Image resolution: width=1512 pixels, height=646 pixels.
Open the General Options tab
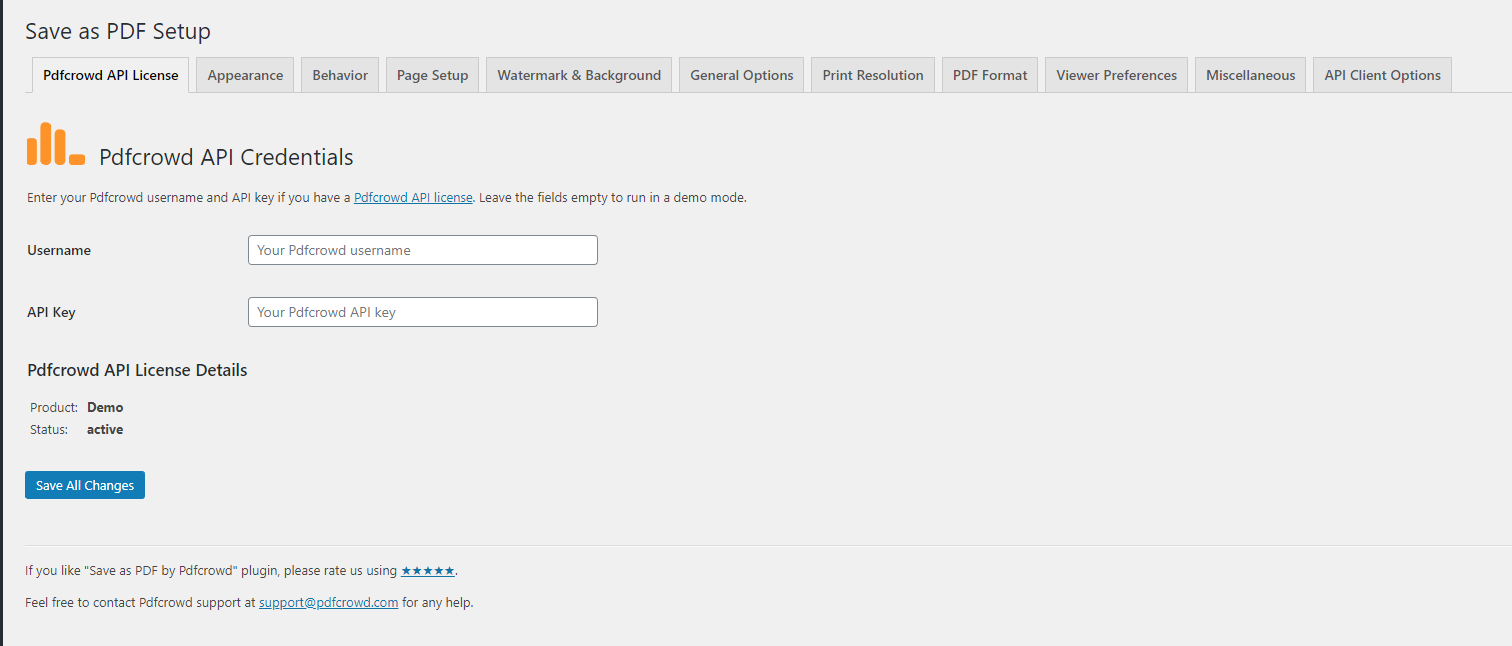(x=742, y=75)
